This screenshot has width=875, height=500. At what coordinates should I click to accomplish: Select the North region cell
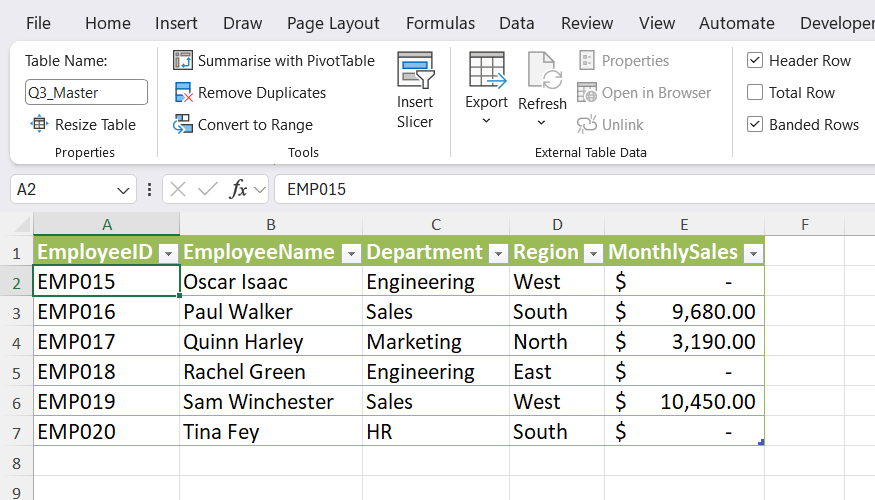pyautogui.click(x=557, y=342)
